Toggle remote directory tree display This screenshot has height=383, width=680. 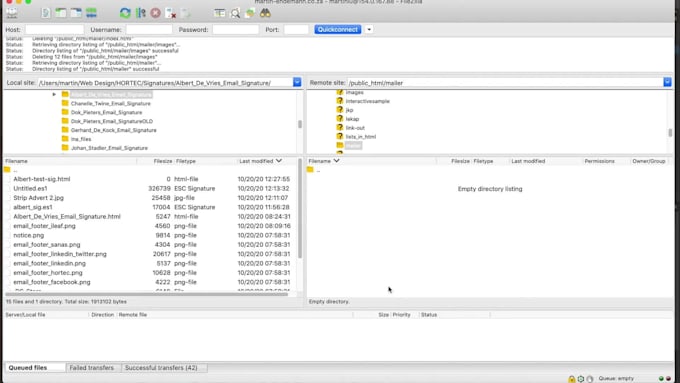[x=76, y=13]
